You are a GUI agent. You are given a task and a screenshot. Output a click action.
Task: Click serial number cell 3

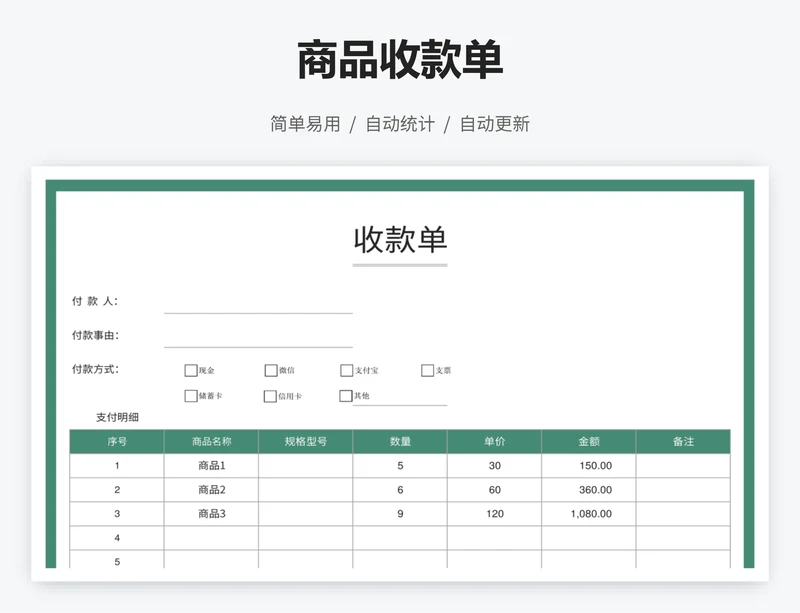coord(117,514)
